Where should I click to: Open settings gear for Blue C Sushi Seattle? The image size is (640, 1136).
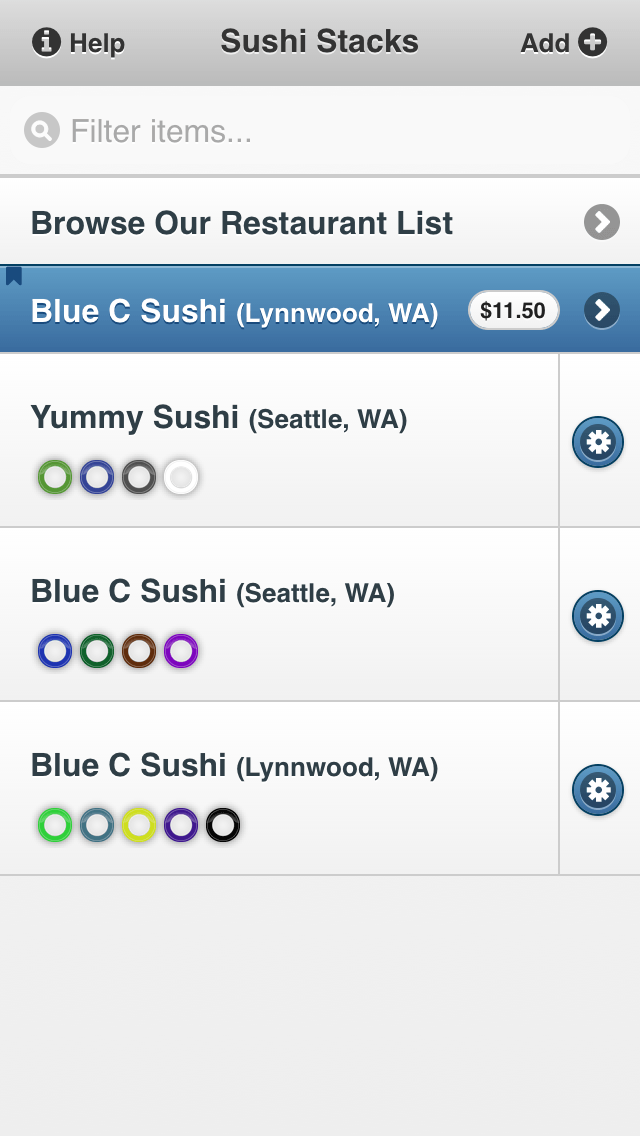click(598, 616)
